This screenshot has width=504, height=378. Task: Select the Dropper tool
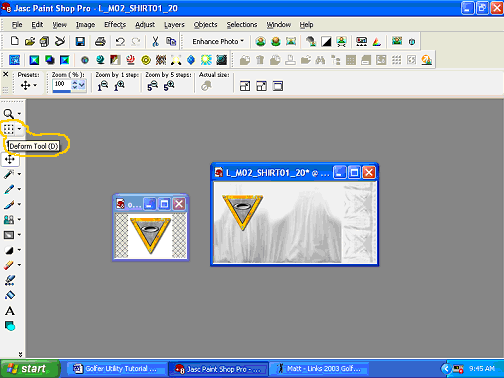9,189
